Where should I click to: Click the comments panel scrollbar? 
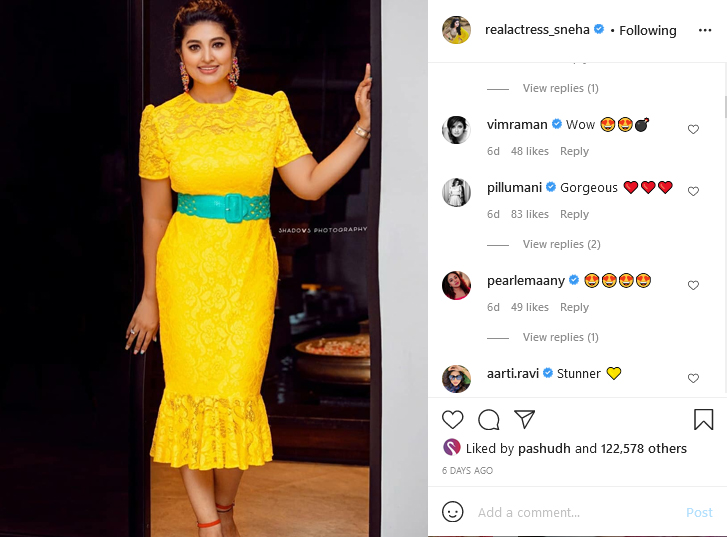[725, 107]
